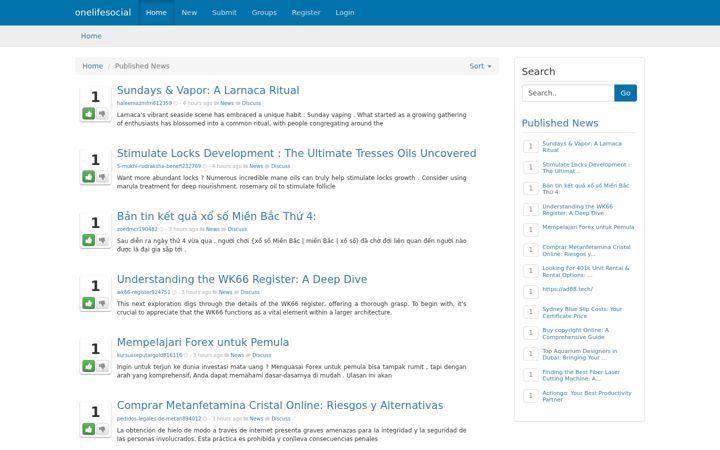Open Groups in the navbar
The height and width of the screenshot is (450, 720).
point(264,12)
